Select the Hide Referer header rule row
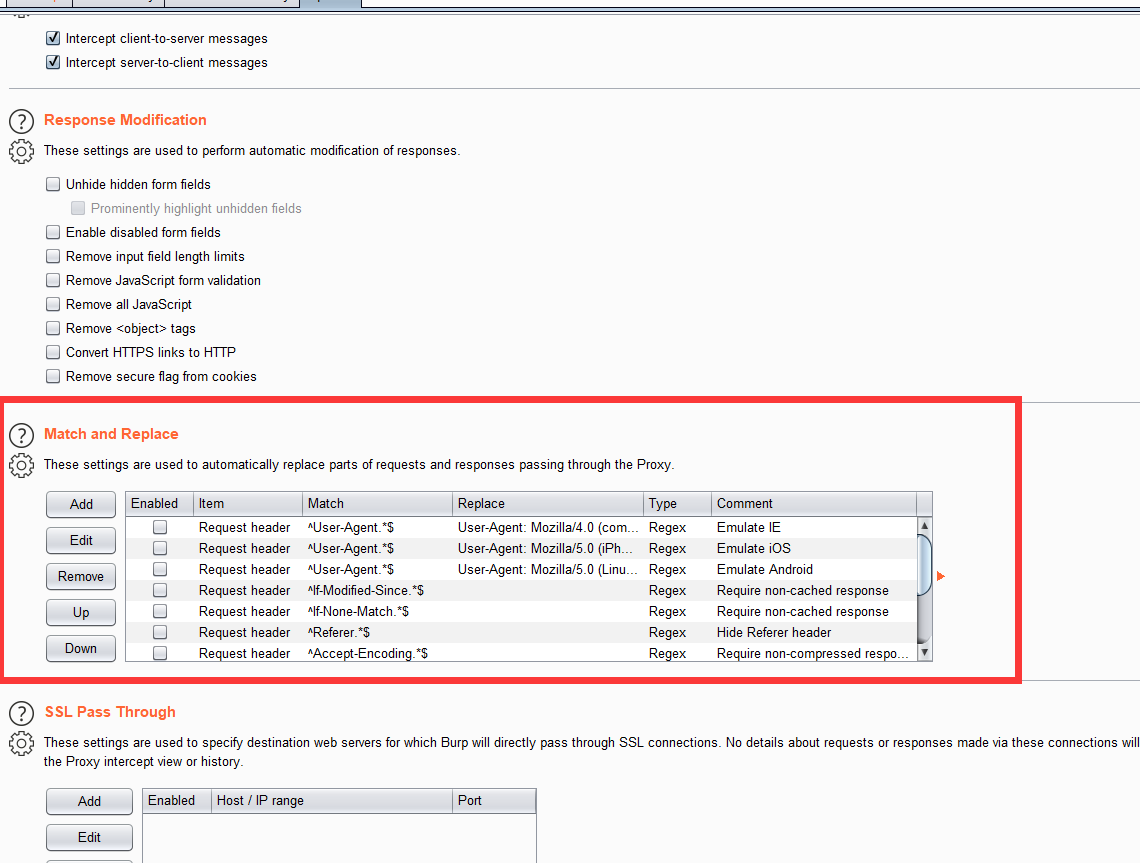1140x863 pixels. coord(520,633)
